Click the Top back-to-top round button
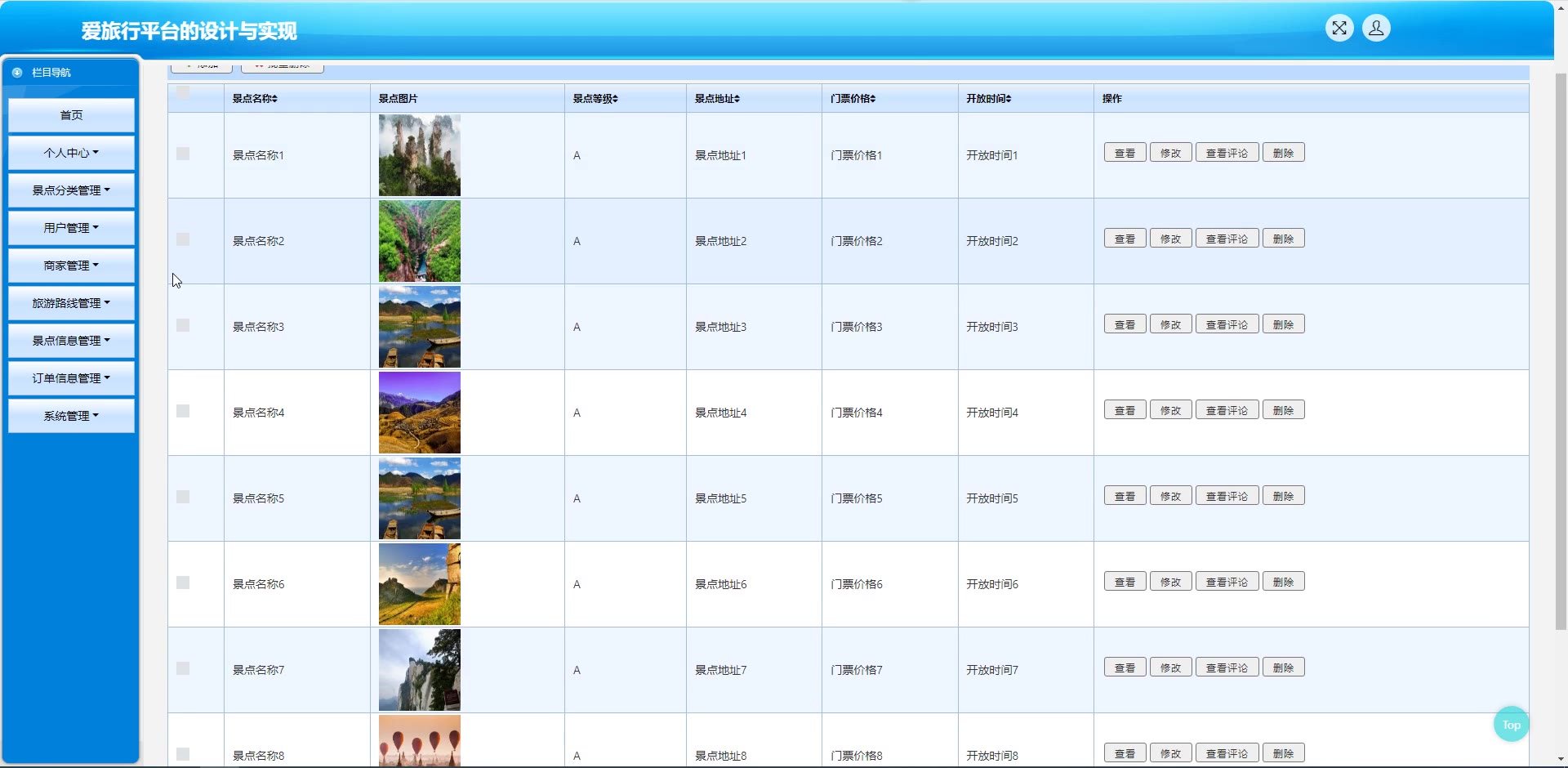 [x=1511, y=724]
